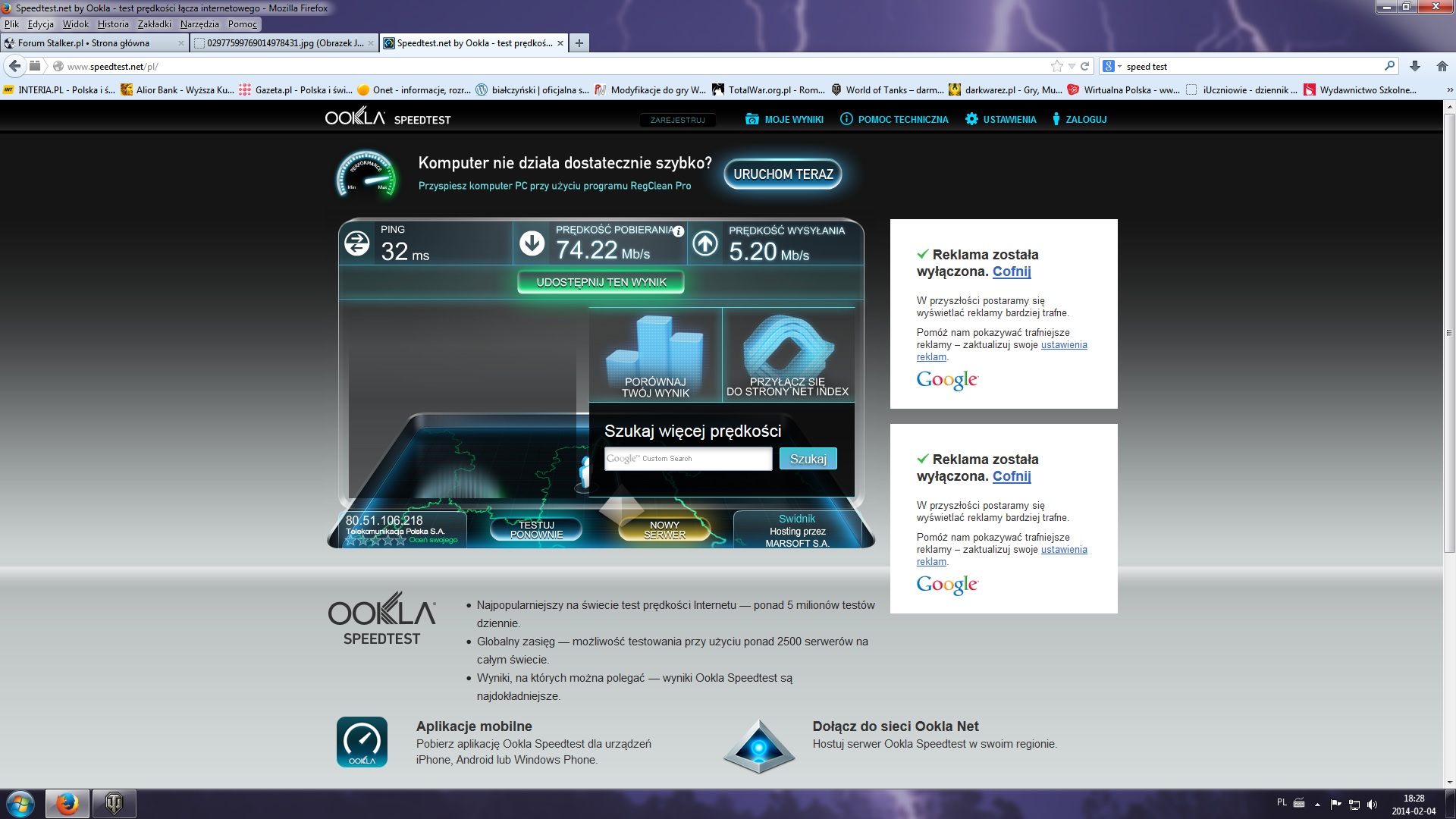Click the on-screen keyboard tray icon
This screenshot has width=1456, height=819.
pyautogui.click(x=1299, y=802)
